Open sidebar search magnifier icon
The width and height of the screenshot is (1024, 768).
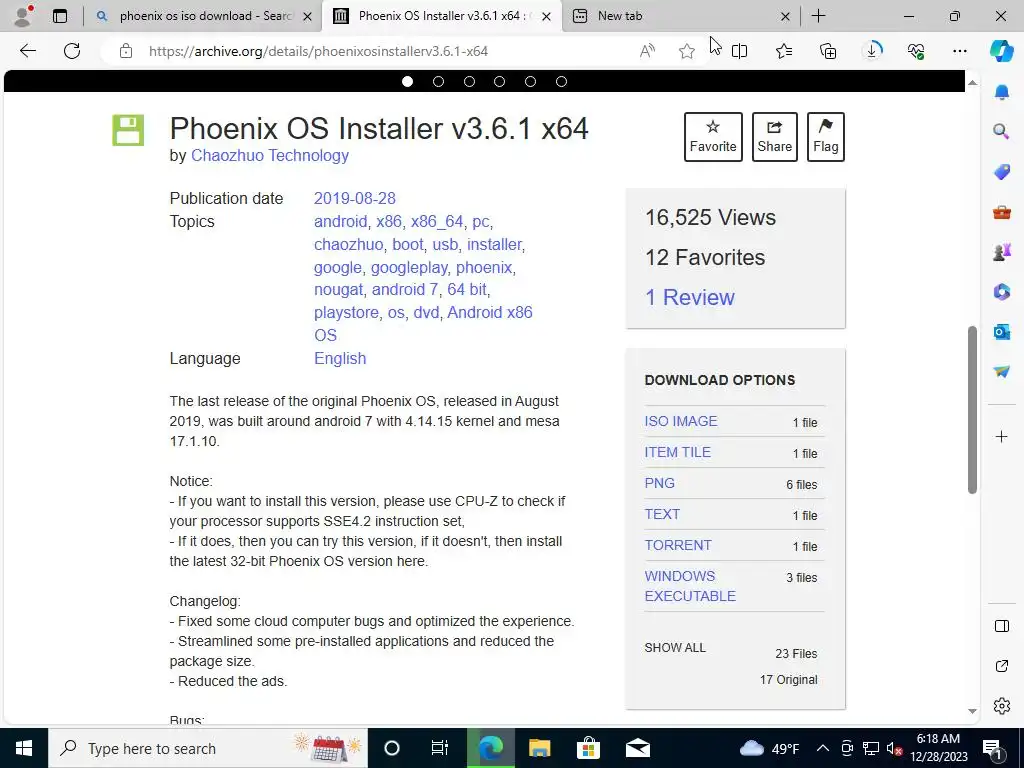[x=1002, y=132]
